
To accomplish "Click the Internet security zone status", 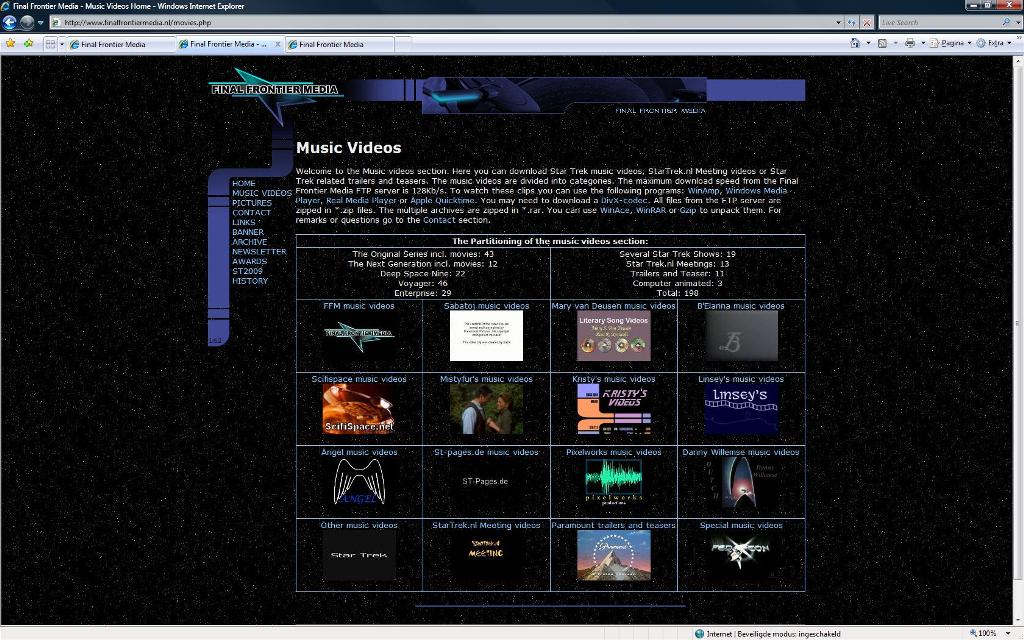I will [767, 633].
